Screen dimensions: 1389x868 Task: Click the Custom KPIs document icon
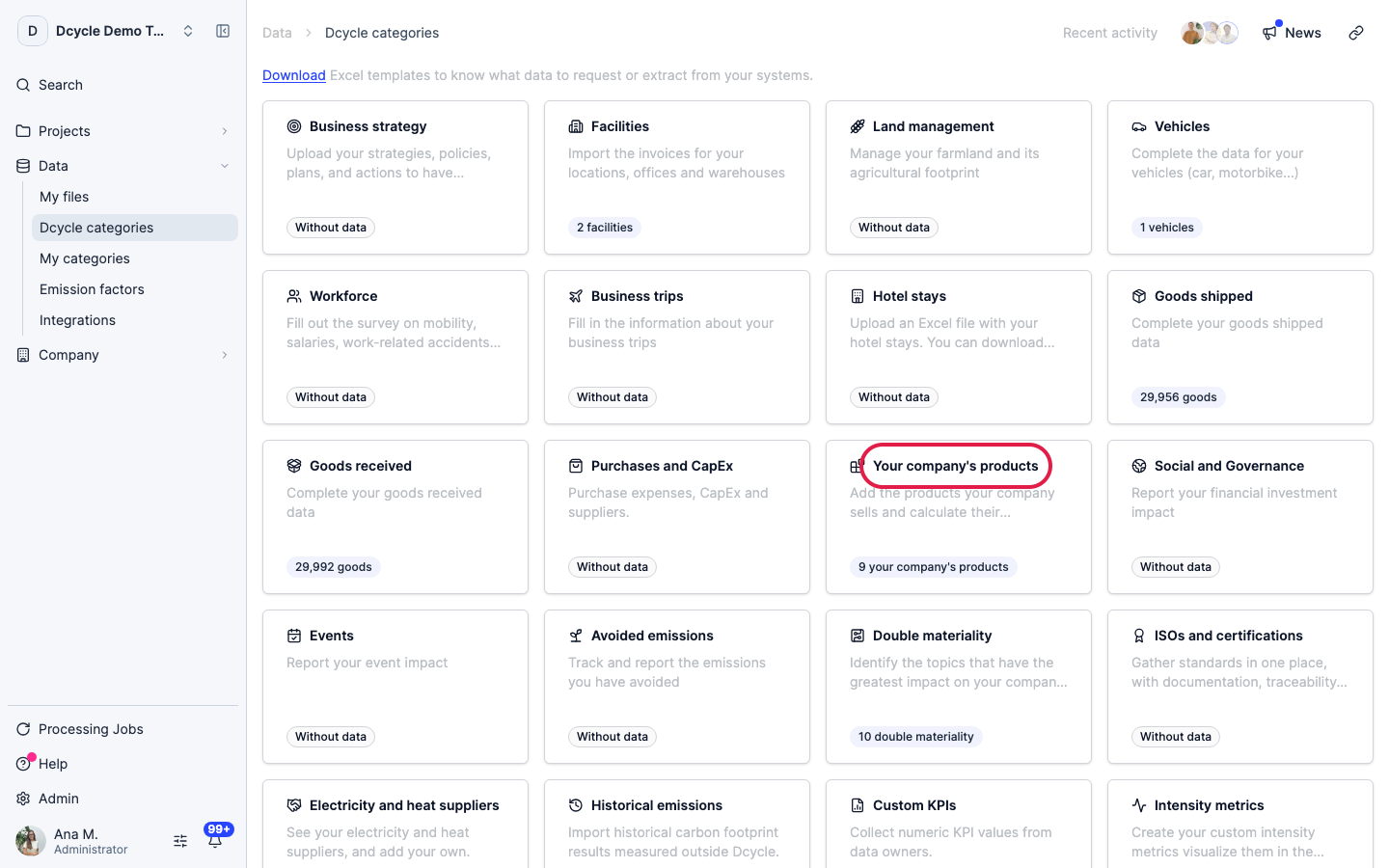point(858,805)
